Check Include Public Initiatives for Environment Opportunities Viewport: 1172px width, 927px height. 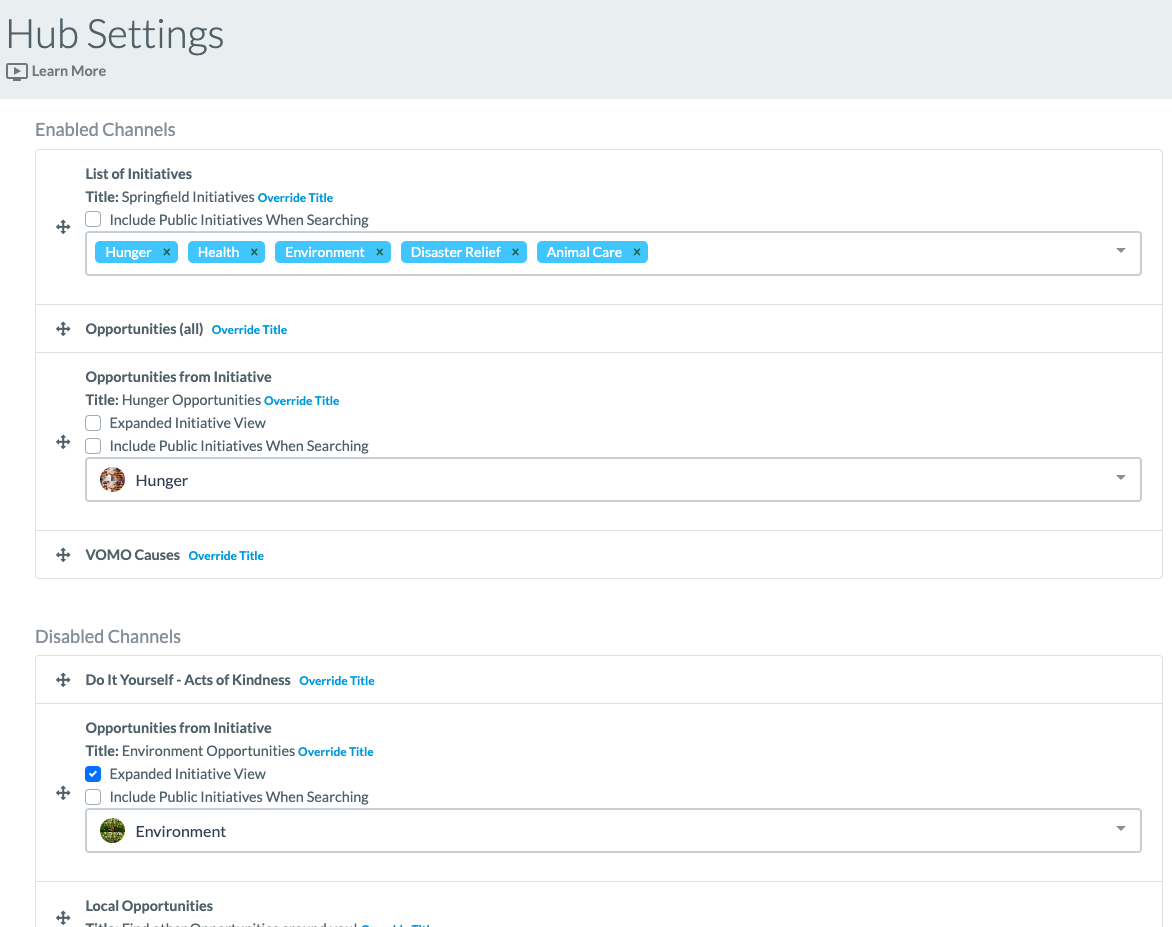pyautogui.click(x=93, y=797)
